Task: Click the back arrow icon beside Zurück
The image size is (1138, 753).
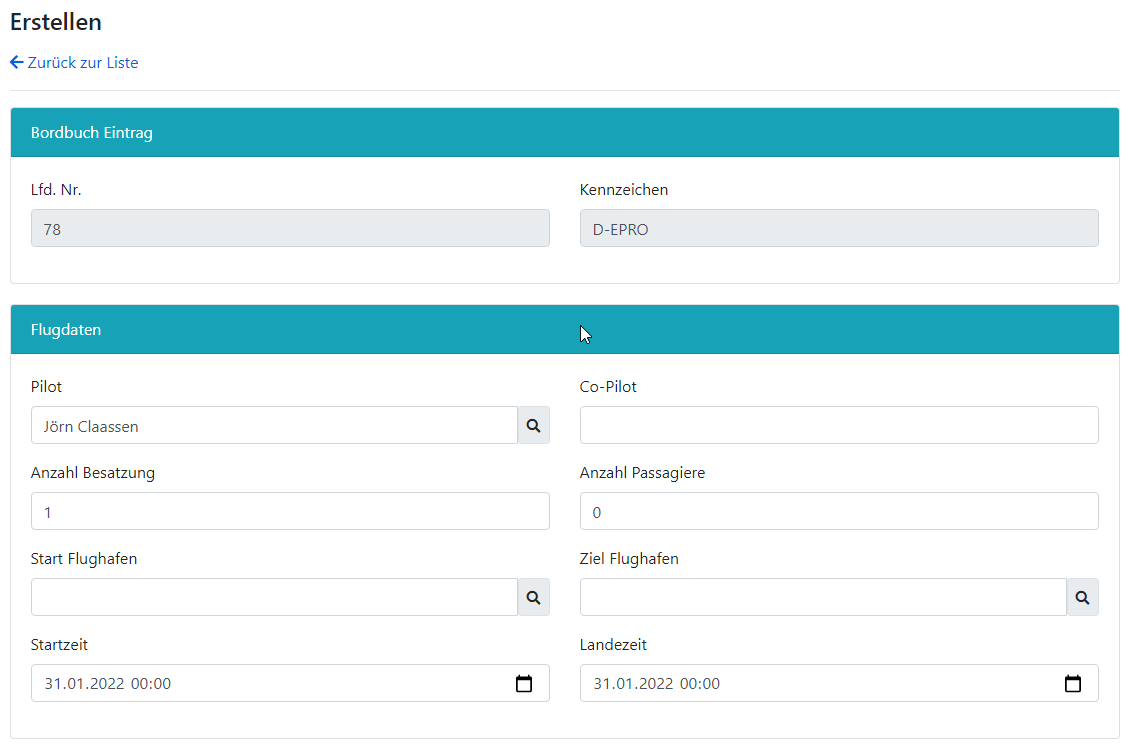Action: pyautogui.click(x=16, y=63)
